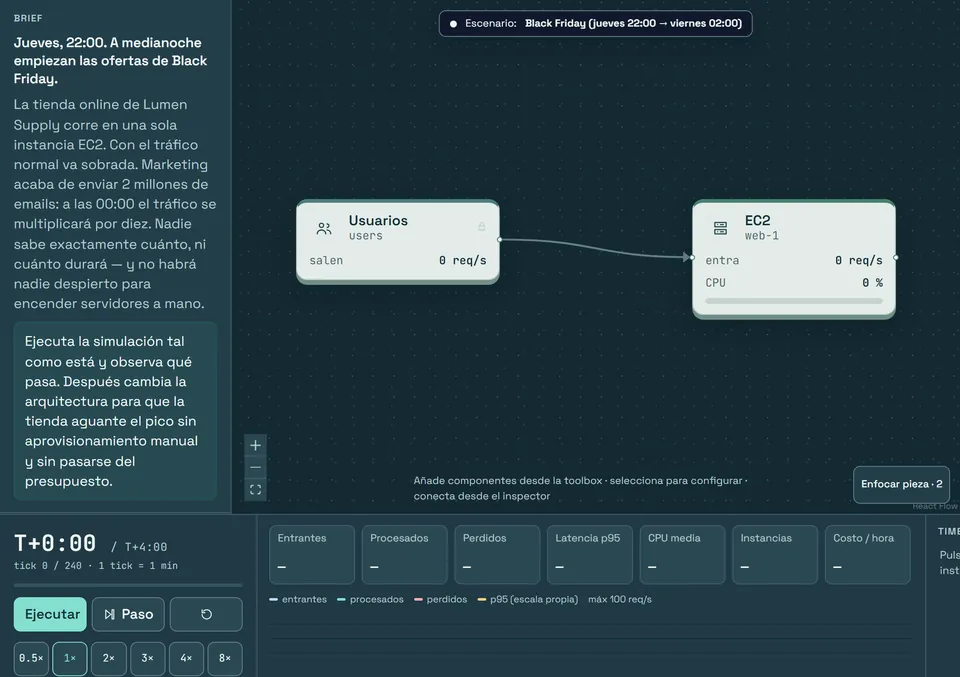Image resolution: width=960 pixels, height=677 pixels.
Task: Click the simulation timeline progress bar
Action: tap(128, 585)
